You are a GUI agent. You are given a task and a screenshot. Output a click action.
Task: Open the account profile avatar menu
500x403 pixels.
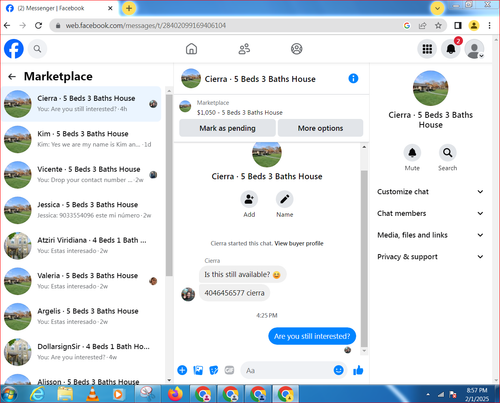click(x=474, y=49)
